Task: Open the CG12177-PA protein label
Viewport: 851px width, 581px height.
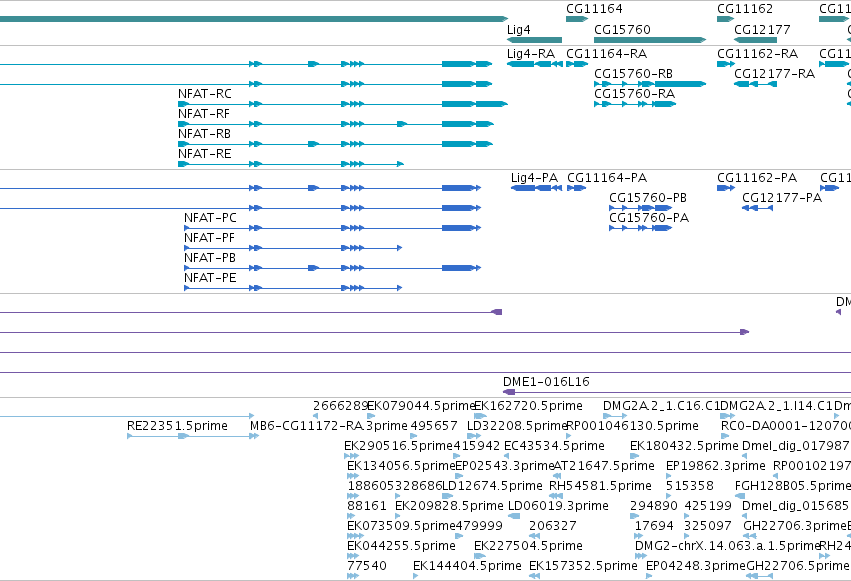Action: (x=782, y=197)
